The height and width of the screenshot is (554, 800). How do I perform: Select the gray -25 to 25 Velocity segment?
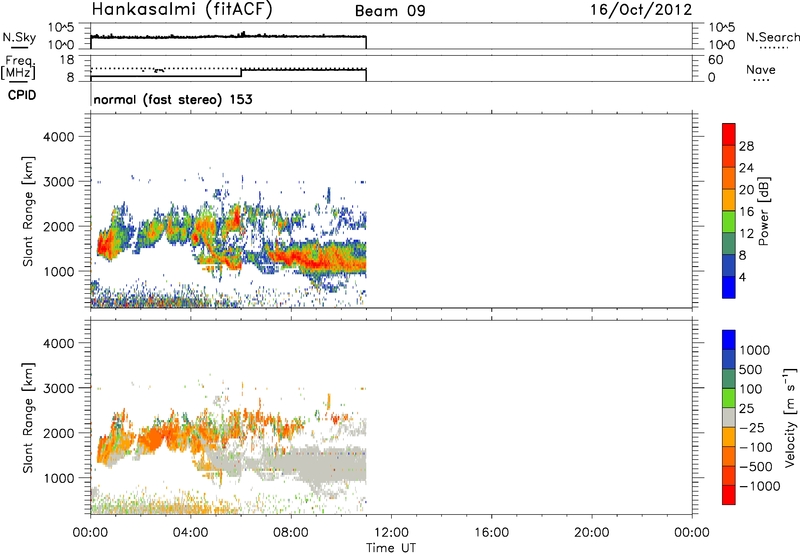click(x=729, y=417)
